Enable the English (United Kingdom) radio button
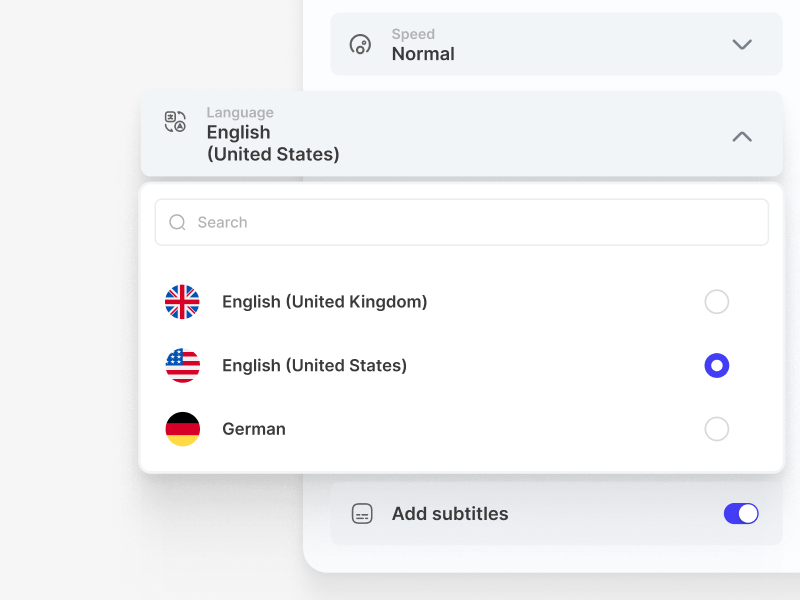Image resolution: width=800 pixels, height=600 pixels. click(717, 302)
